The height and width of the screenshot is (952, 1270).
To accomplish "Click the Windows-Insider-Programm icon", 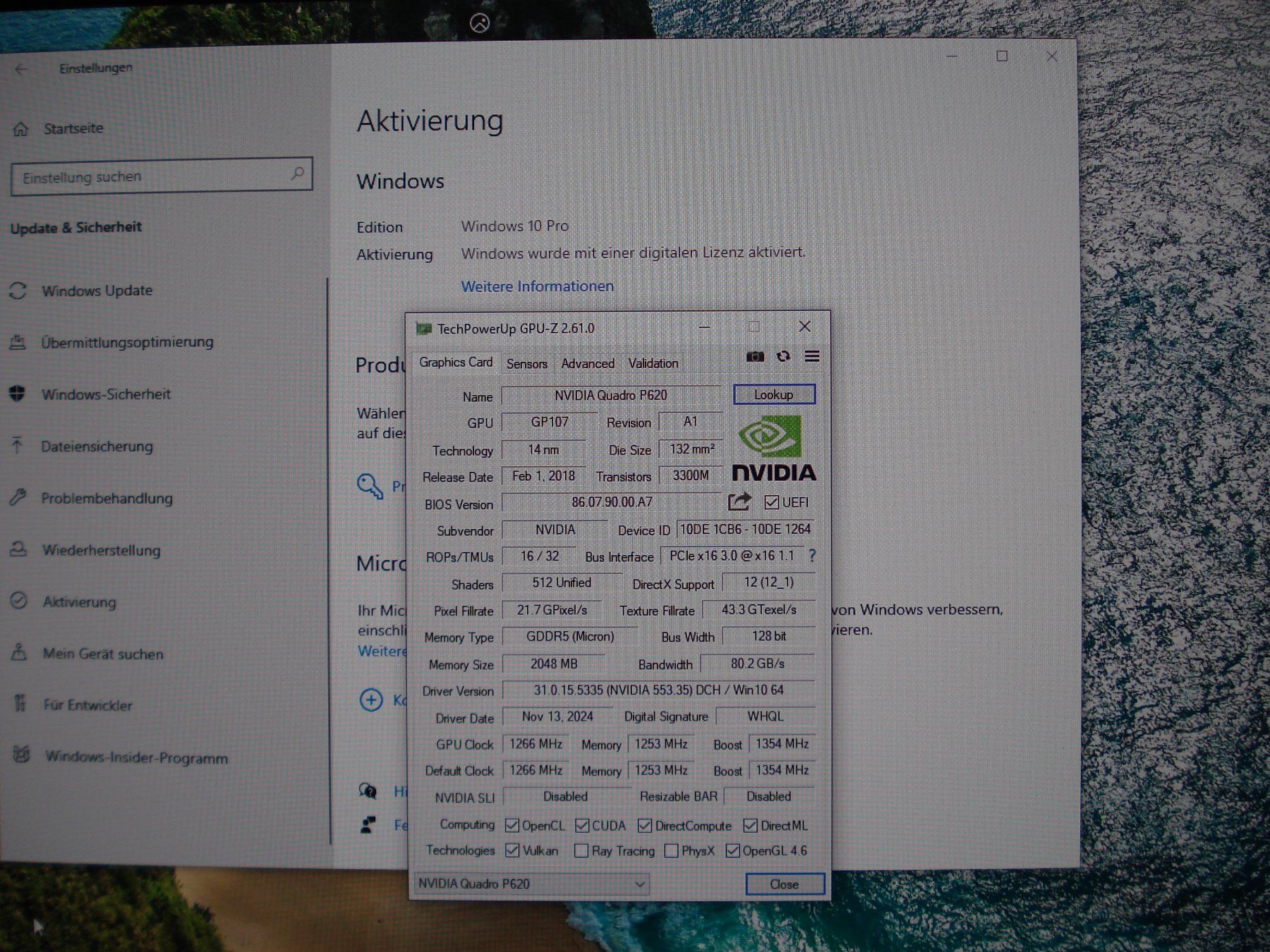I will (22, 755).
